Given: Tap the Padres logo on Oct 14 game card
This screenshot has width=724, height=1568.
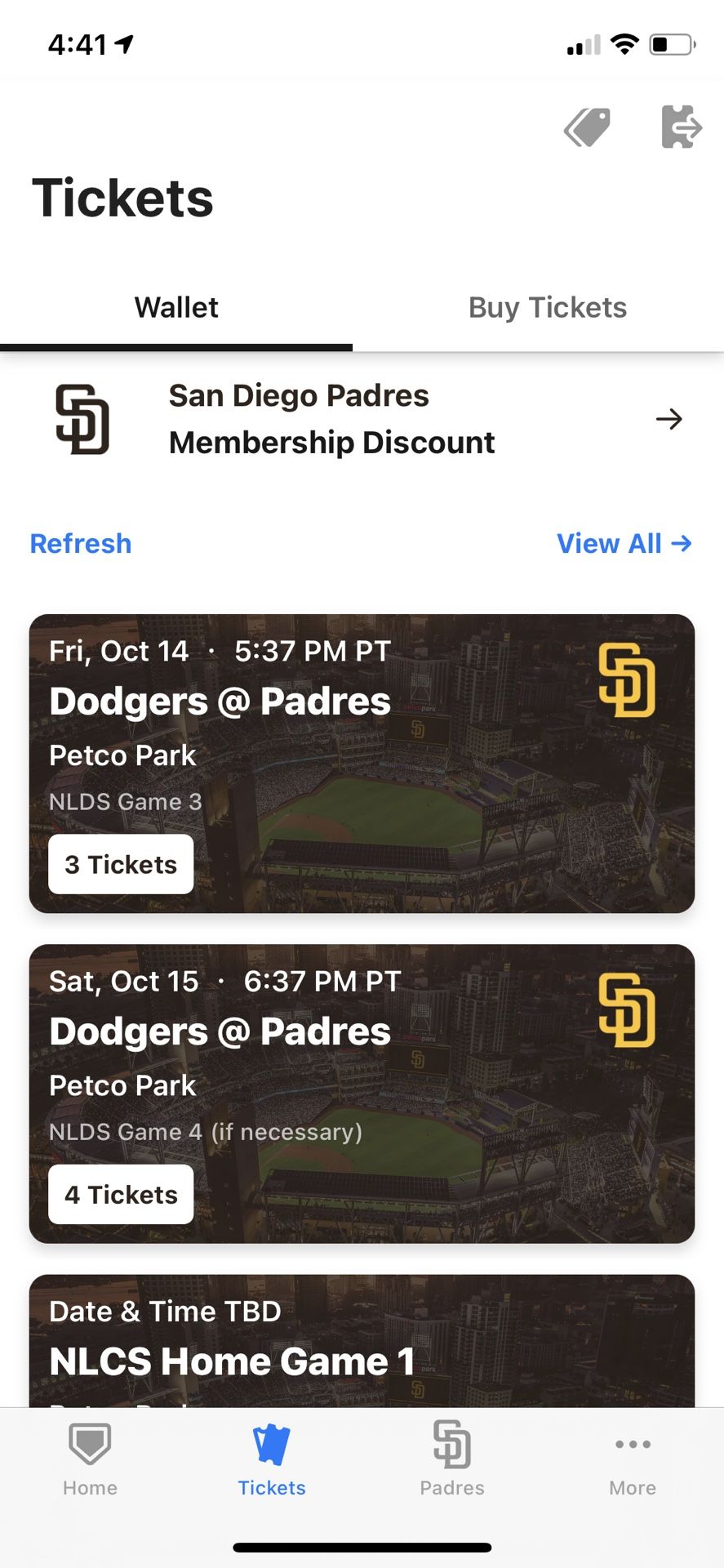Looking at the screenshot, I should click(626, 680).
